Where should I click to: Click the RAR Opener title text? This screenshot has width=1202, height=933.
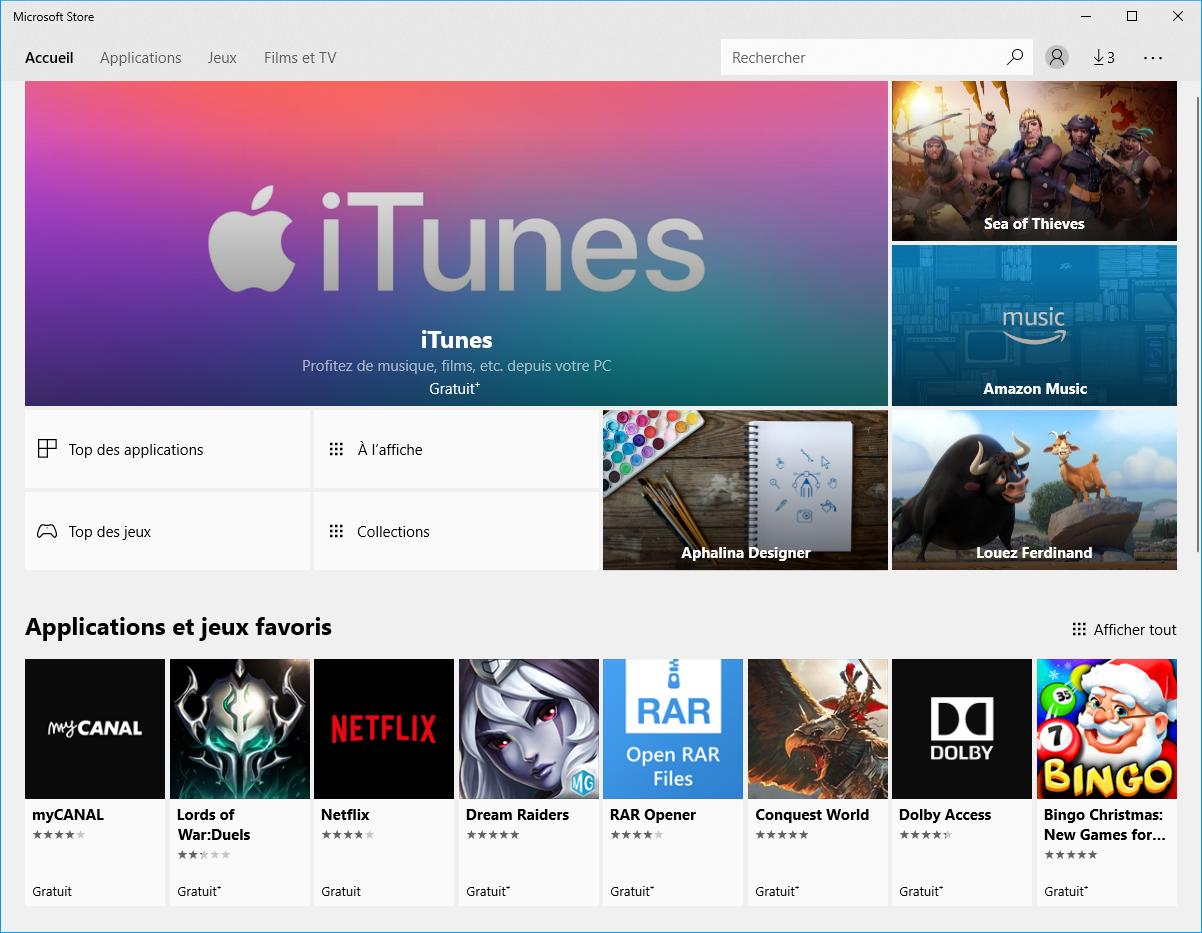(x=653, y=815)
